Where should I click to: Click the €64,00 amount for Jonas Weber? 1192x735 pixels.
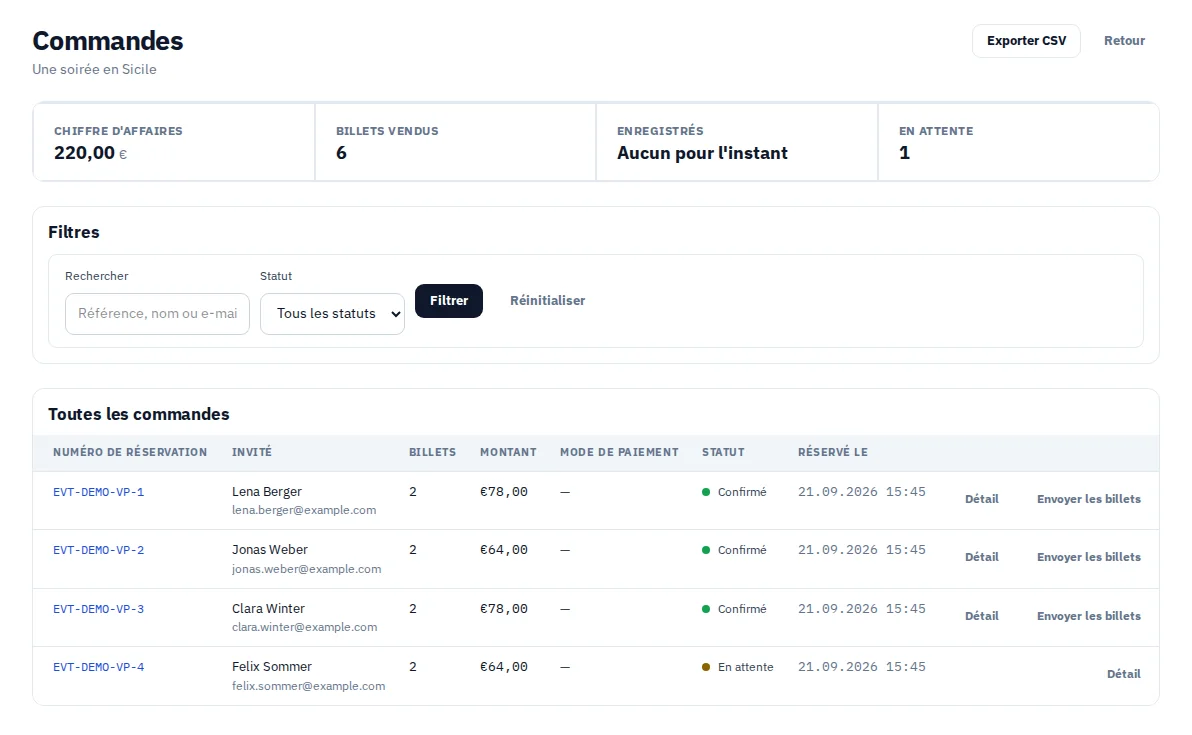point(504,550)
